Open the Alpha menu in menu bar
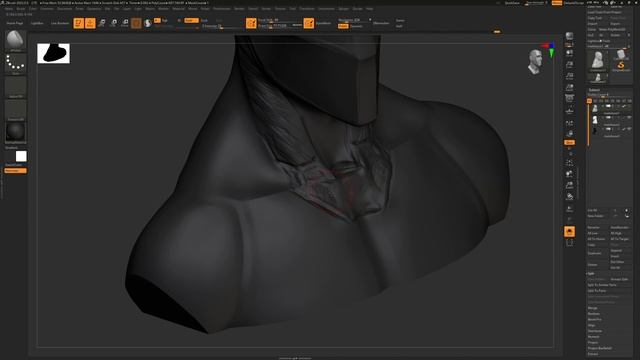This screenshot has height=360, width=640. click(9, 9)
